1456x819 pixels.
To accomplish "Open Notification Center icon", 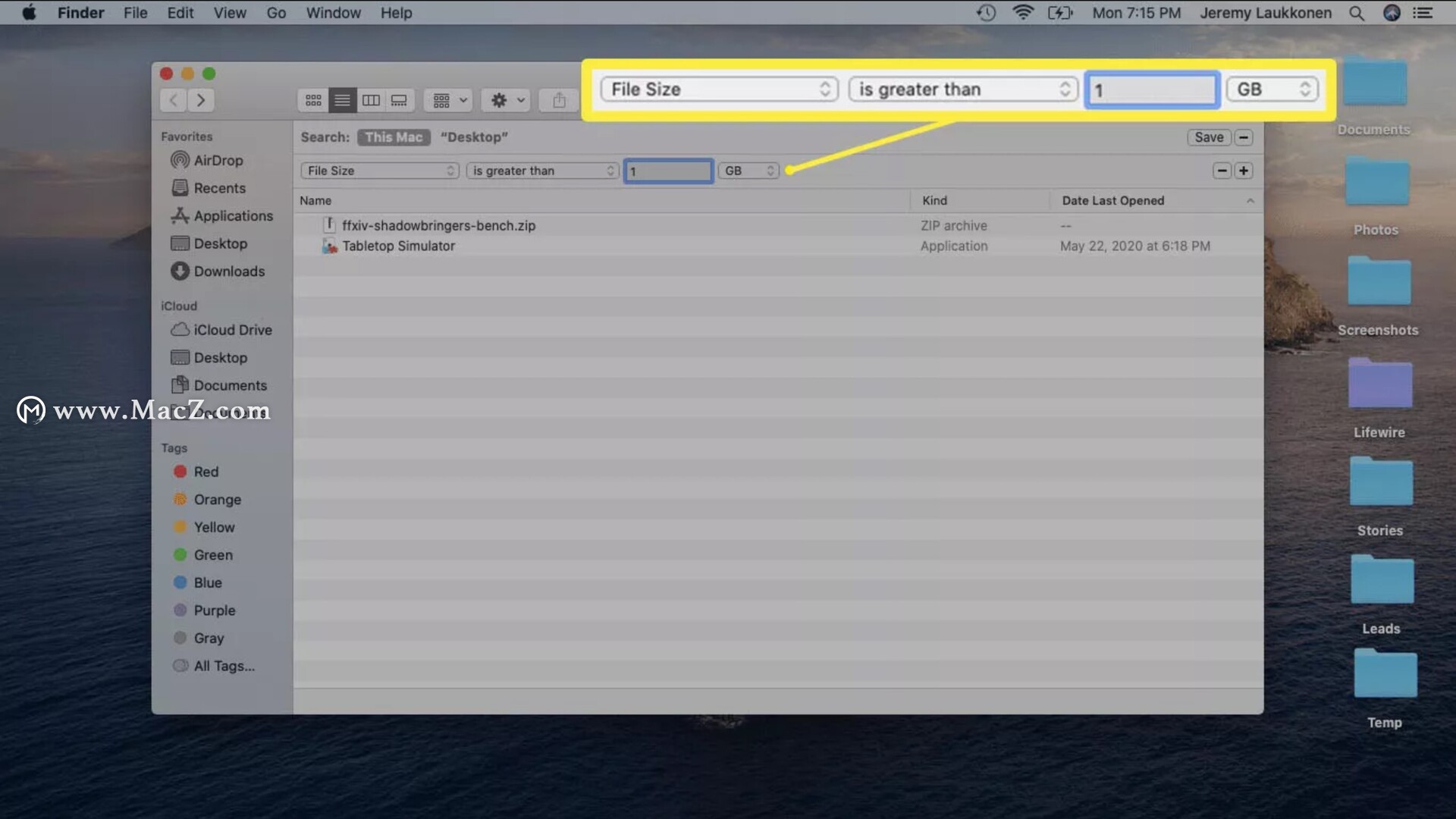I will [1423, 13].
